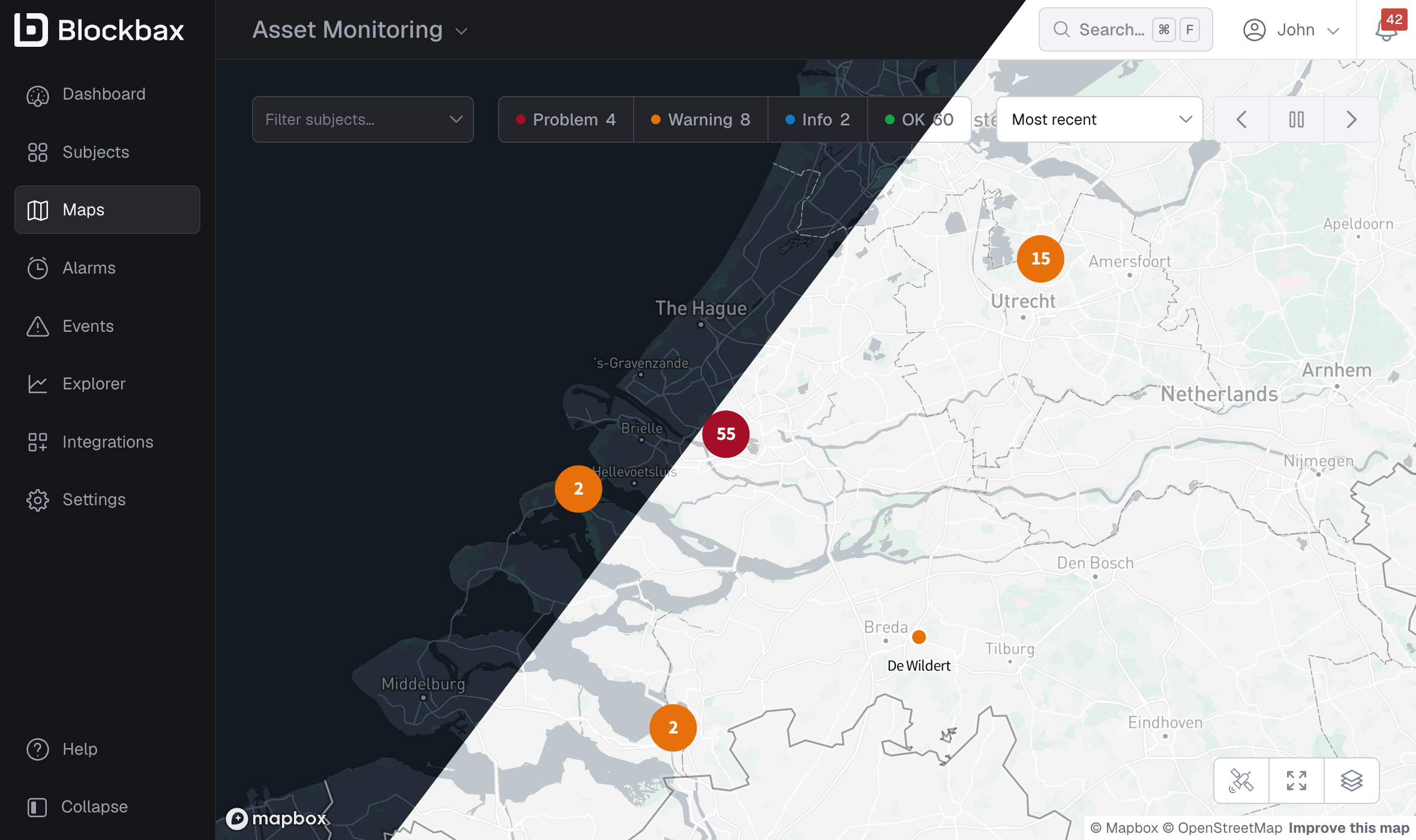Step forward to the next time

pyautogui.click(x=1351, y=119)
